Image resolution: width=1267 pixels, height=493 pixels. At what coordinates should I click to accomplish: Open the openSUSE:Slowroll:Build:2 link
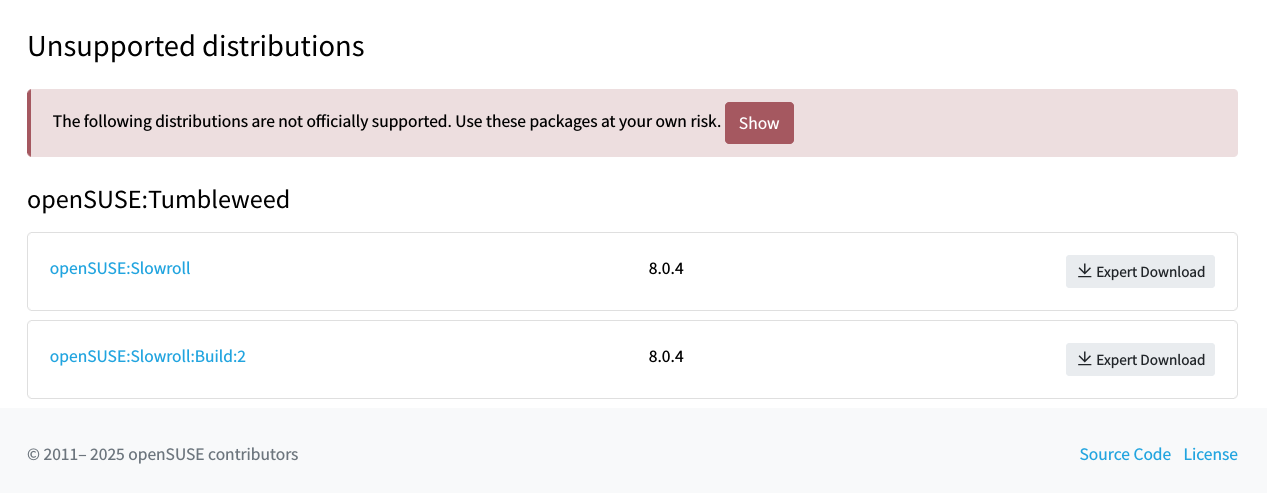(148, 356)
